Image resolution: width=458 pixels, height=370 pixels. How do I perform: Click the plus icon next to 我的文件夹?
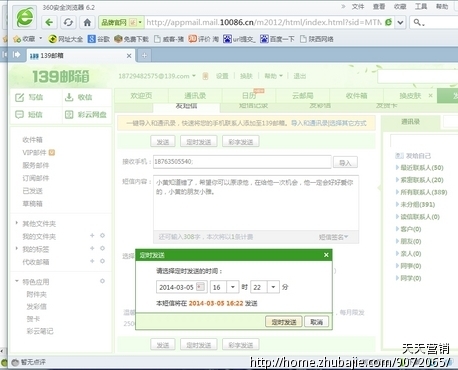pos(92,236)
